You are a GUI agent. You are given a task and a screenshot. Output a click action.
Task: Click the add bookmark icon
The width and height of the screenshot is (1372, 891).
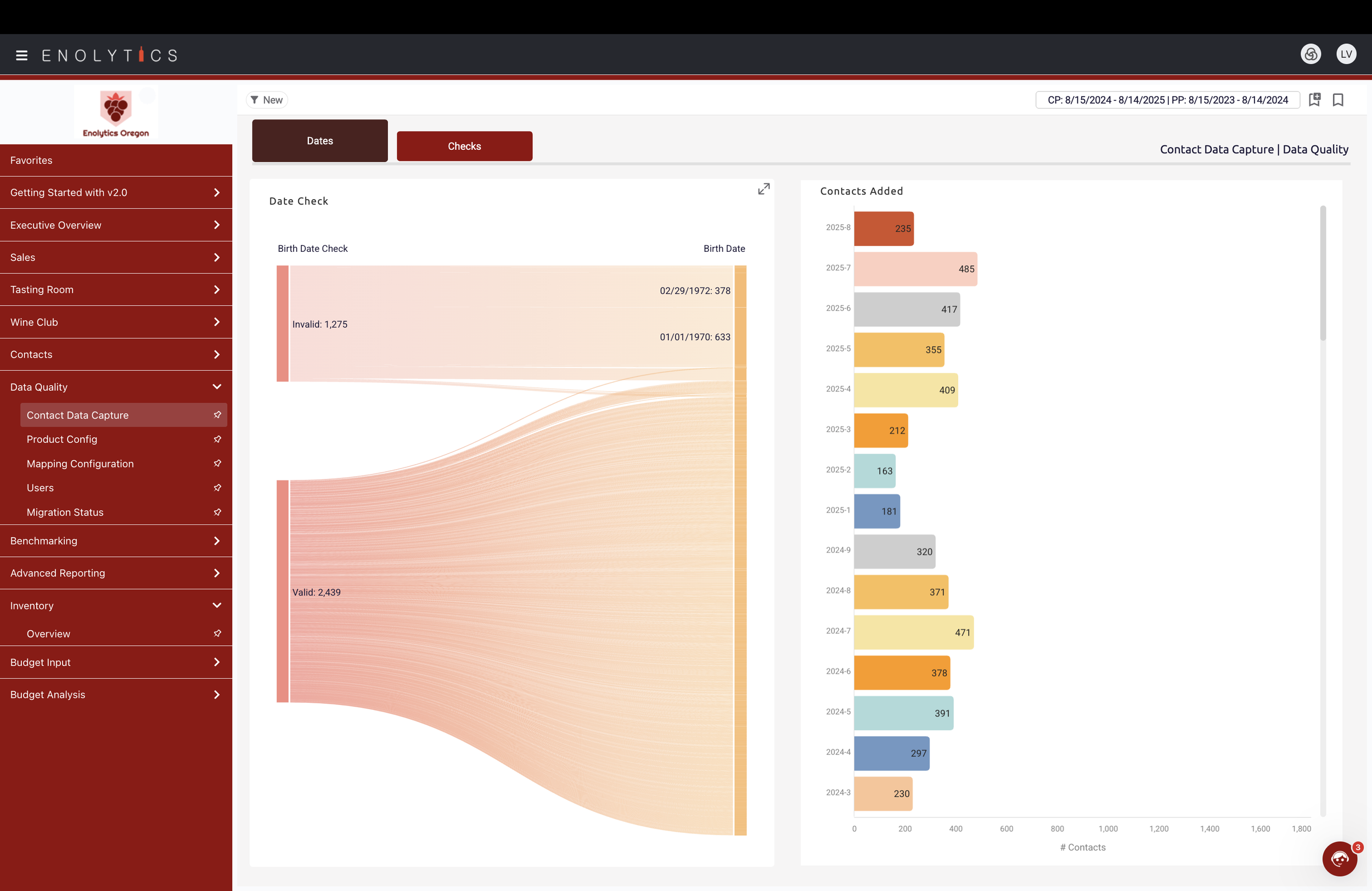1314,100
